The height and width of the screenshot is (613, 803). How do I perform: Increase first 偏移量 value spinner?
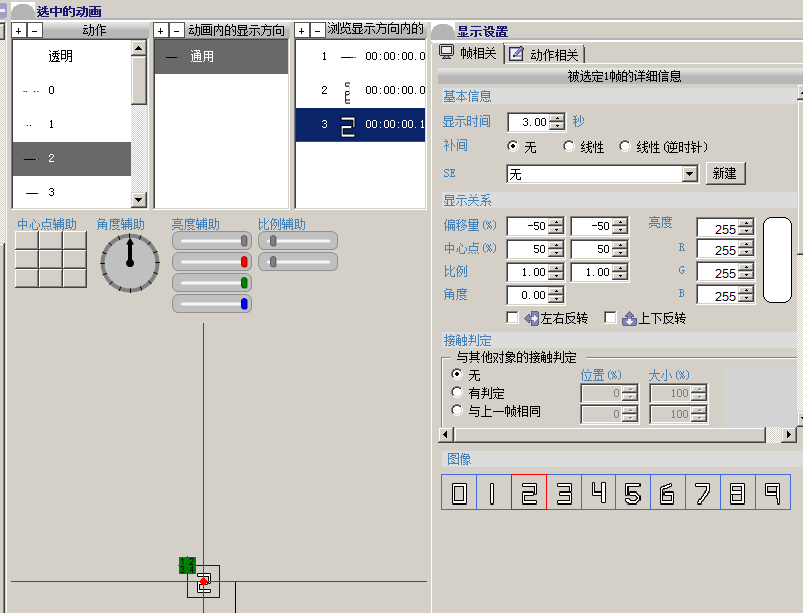tap(556, 222)
